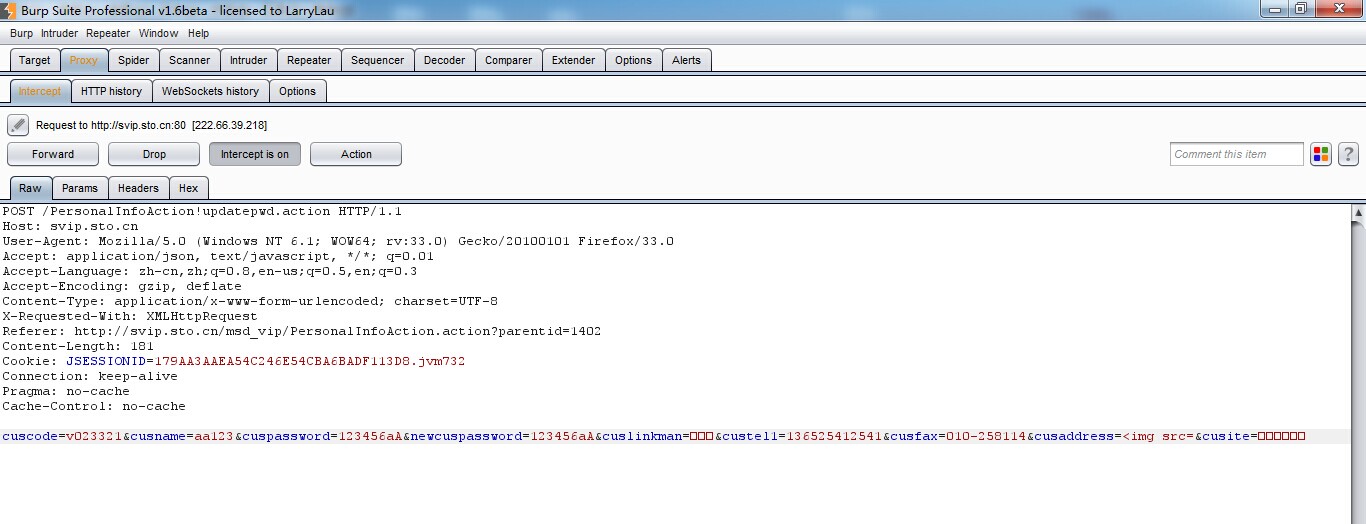Switch to the Decoder tab
This screenshot has height=524, width=1366.
pyautogui.click(x=444, y=60)
